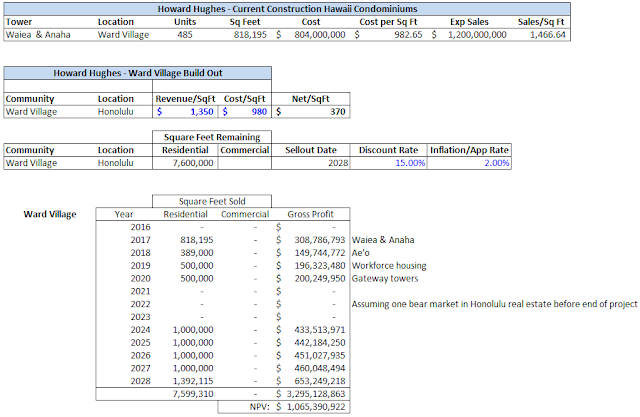Click the year 2021 cell
This screenshot has height=417, width=640.
click(x=140, y=291)
